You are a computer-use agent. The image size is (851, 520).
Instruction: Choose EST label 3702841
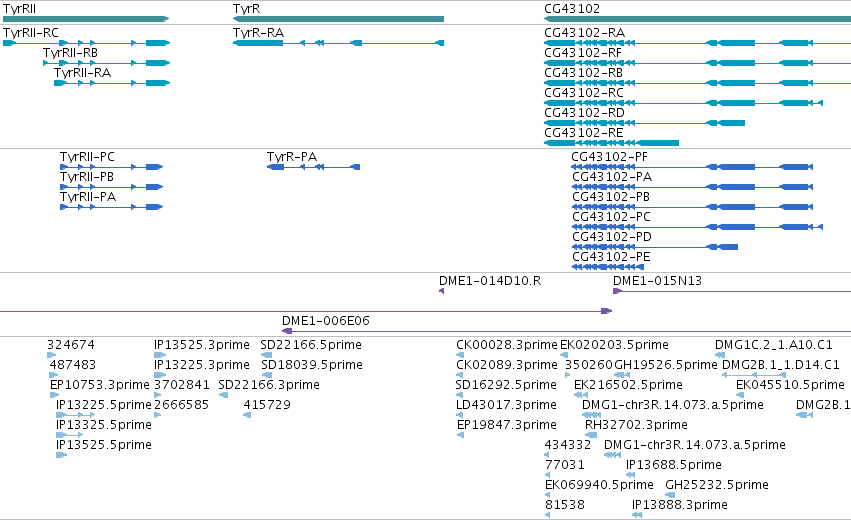182,385
